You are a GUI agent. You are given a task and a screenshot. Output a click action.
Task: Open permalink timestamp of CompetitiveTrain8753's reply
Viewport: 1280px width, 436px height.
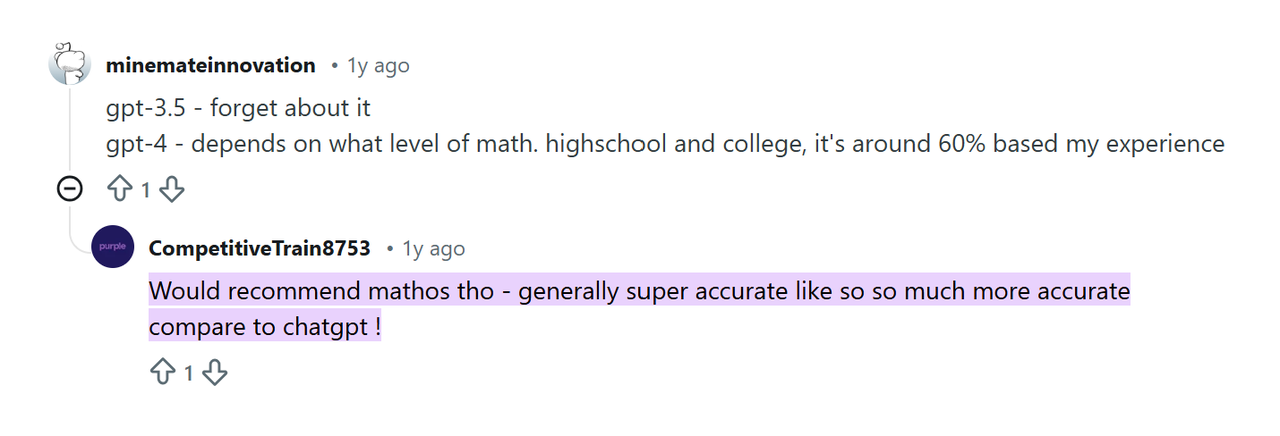tap(433, 249)
